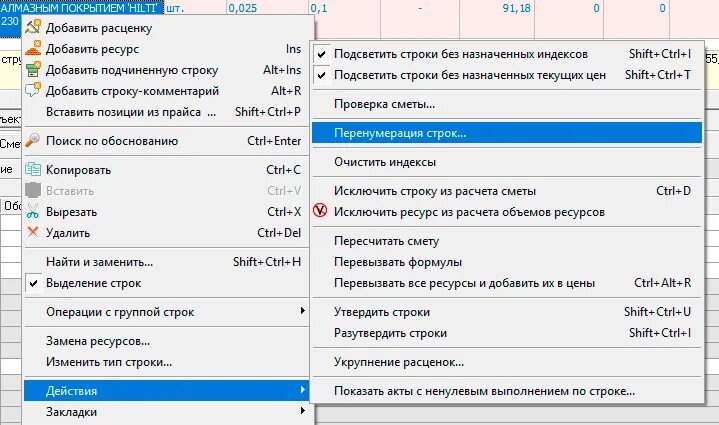Click the 'Добавить ресурс' bricks icon
Screen dimensions: 719x425
click(33, 49)
